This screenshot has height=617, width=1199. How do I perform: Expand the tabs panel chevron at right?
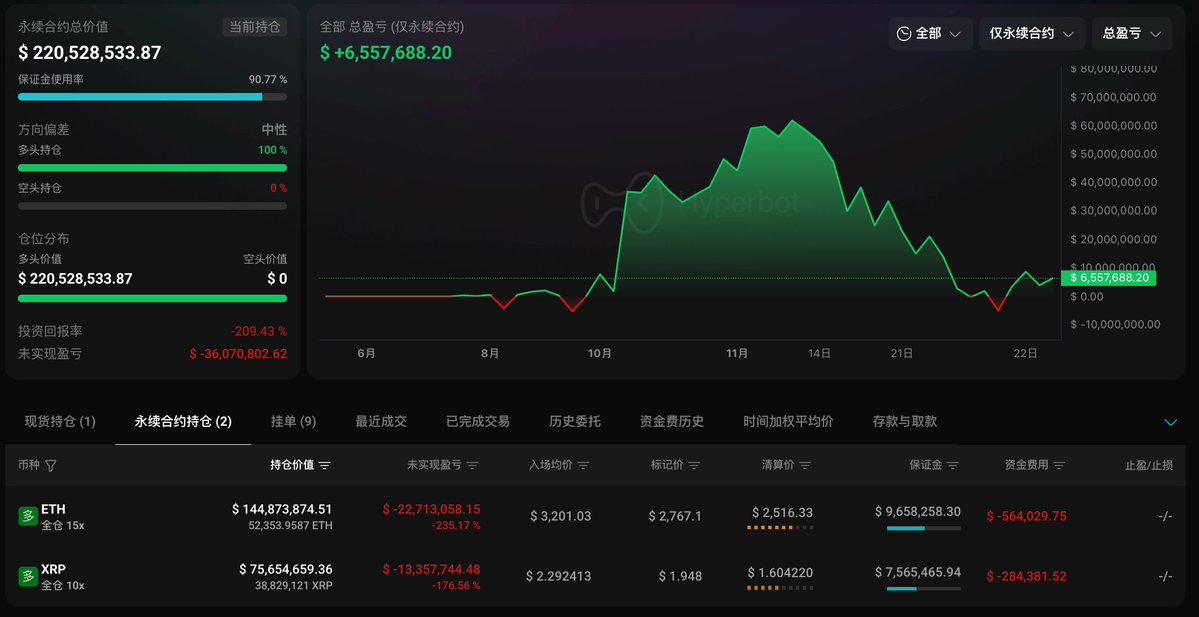[1171, 422]
